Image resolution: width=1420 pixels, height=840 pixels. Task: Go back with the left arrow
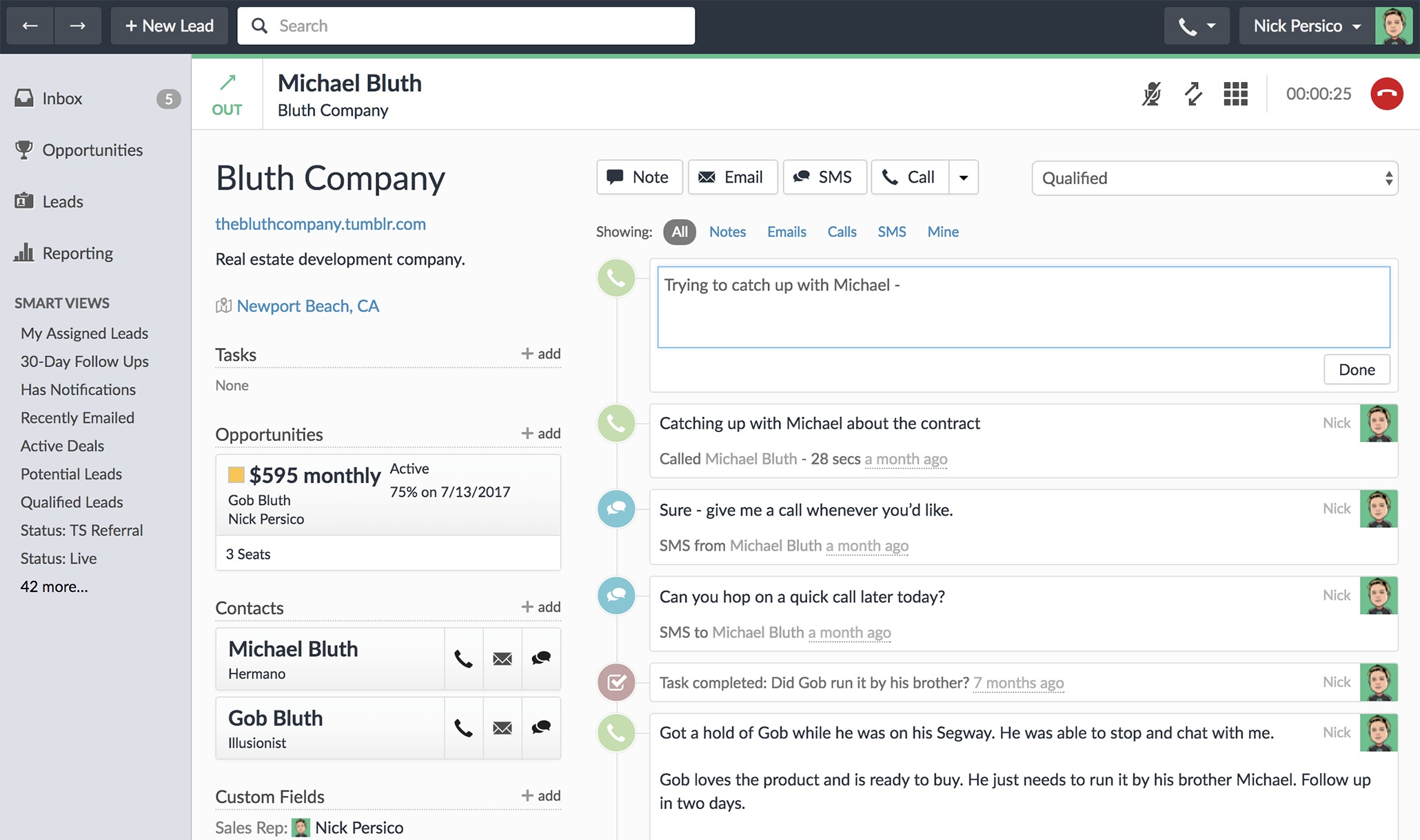tap(30, 26)
